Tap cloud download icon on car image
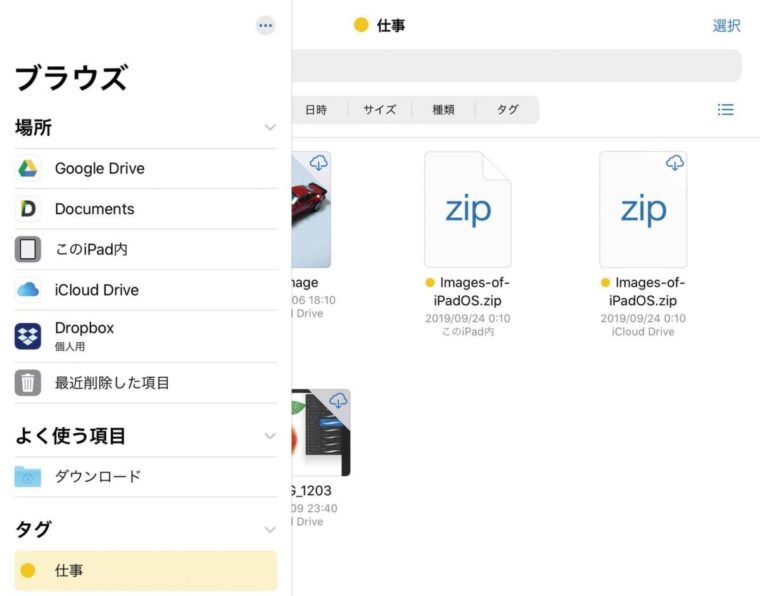The height and width of the screenshot is (596, 760). pyautogui.click(x=318, y=163)
